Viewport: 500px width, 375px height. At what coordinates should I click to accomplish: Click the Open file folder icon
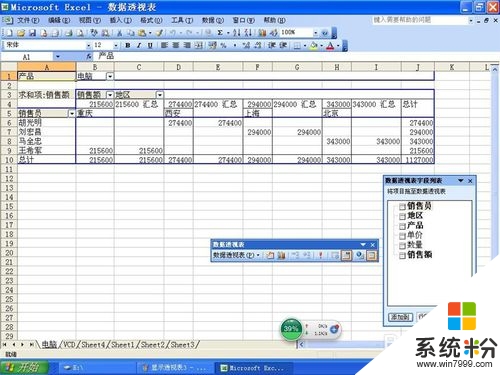coord(21,33)
